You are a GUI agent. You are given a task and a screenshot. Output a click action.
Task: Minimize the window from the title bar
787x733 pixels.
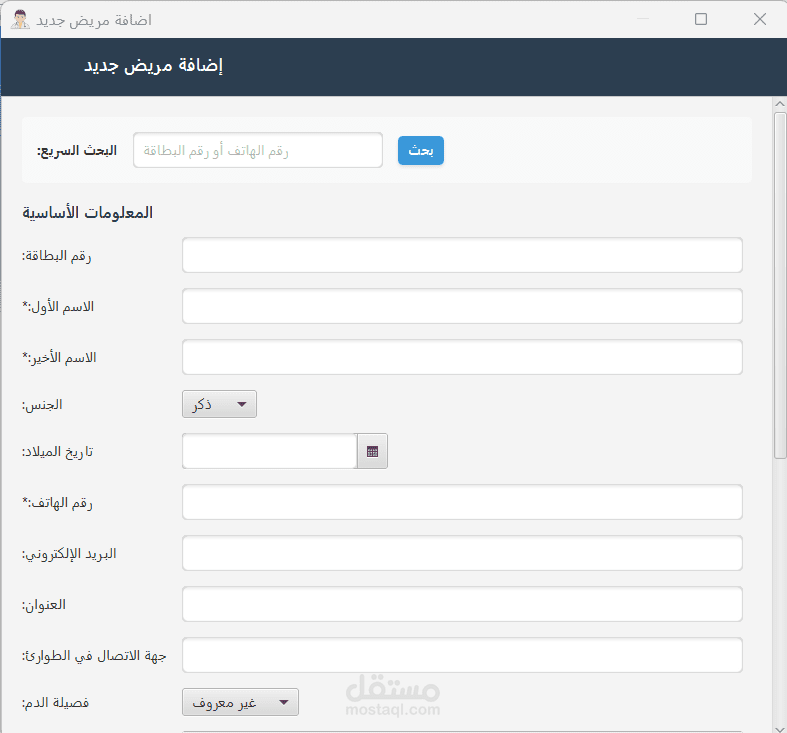tap(643, 19)
